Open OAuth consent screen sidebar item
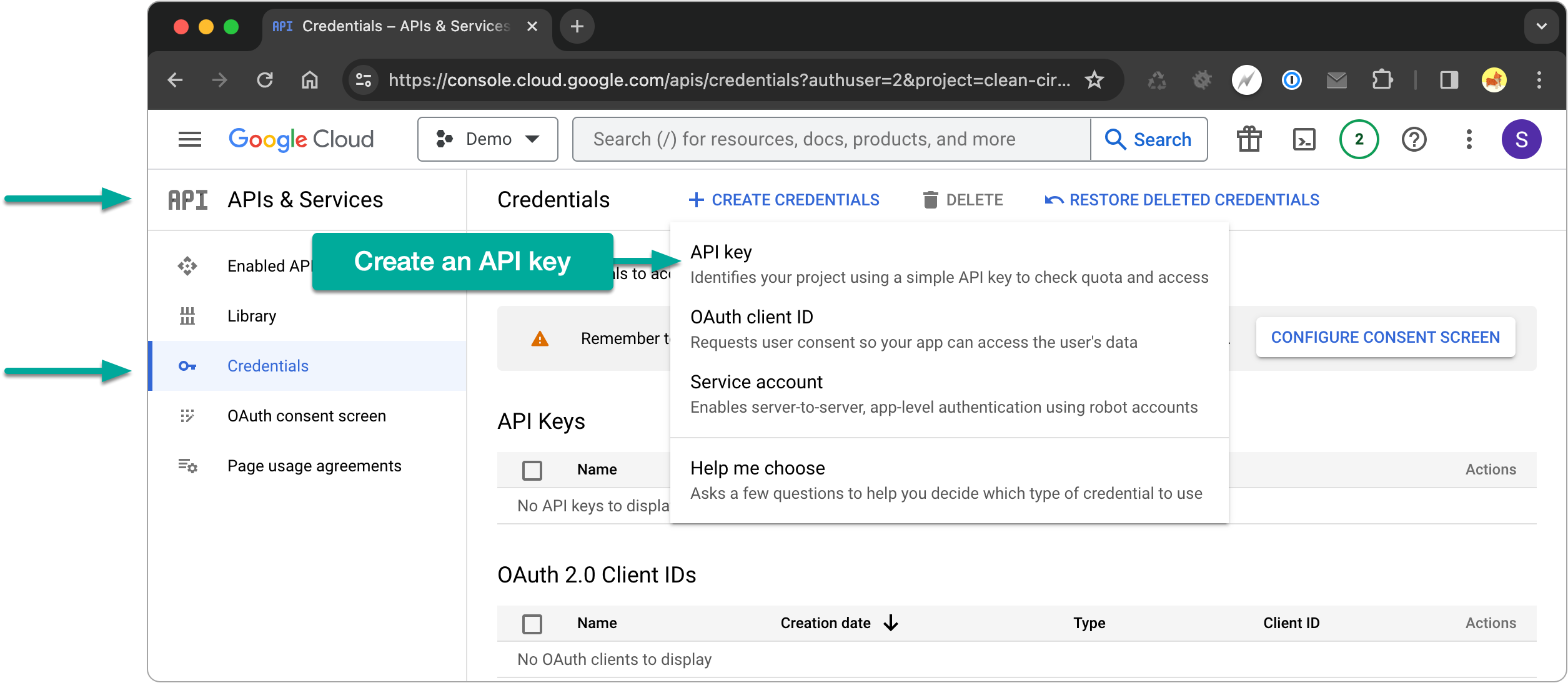 307,416
